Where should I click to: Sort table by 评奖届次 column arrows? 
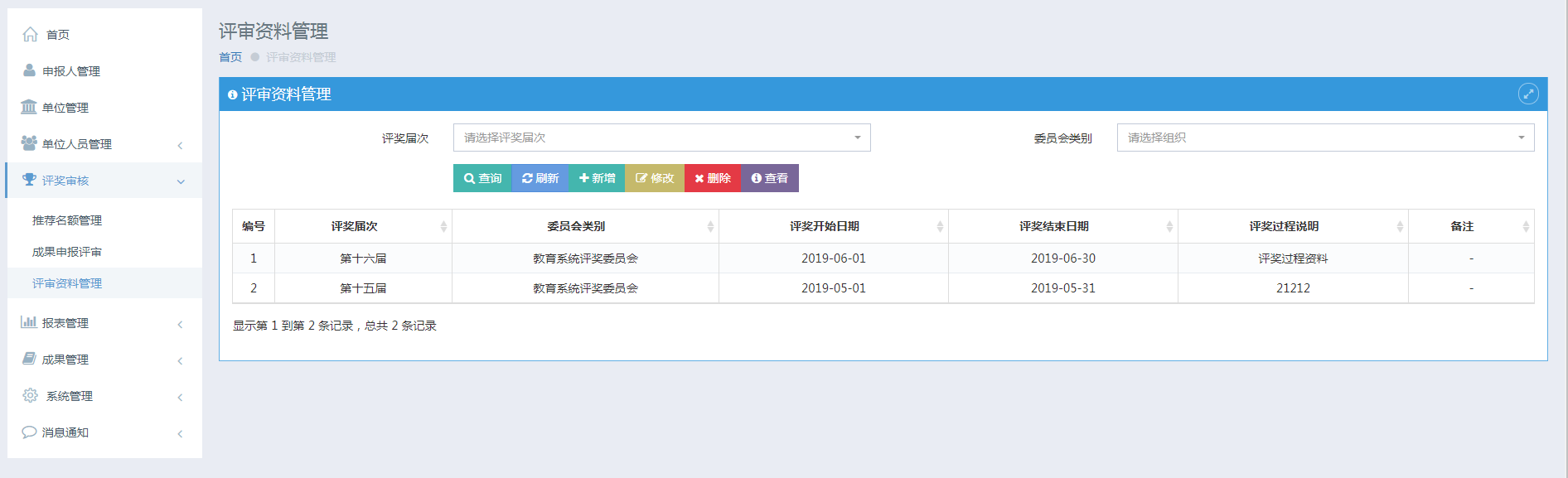point(443,226)
